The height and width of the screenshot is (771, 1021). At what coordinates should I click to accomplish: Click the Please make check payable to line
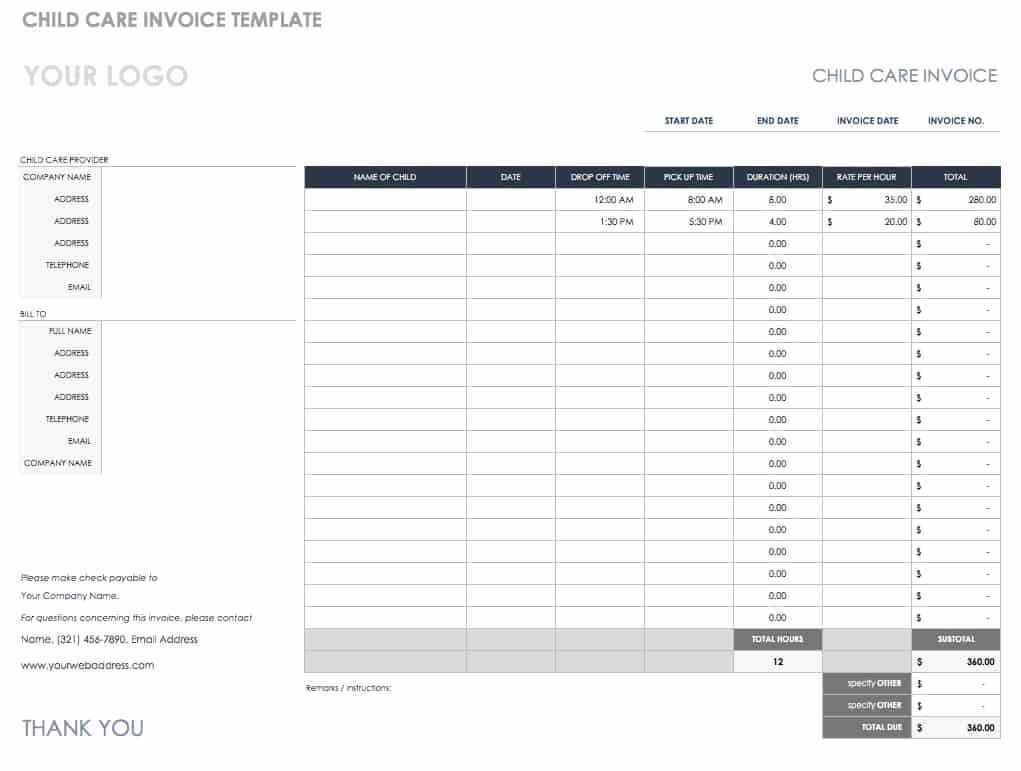pyautogui.click(x=89, y=578)
